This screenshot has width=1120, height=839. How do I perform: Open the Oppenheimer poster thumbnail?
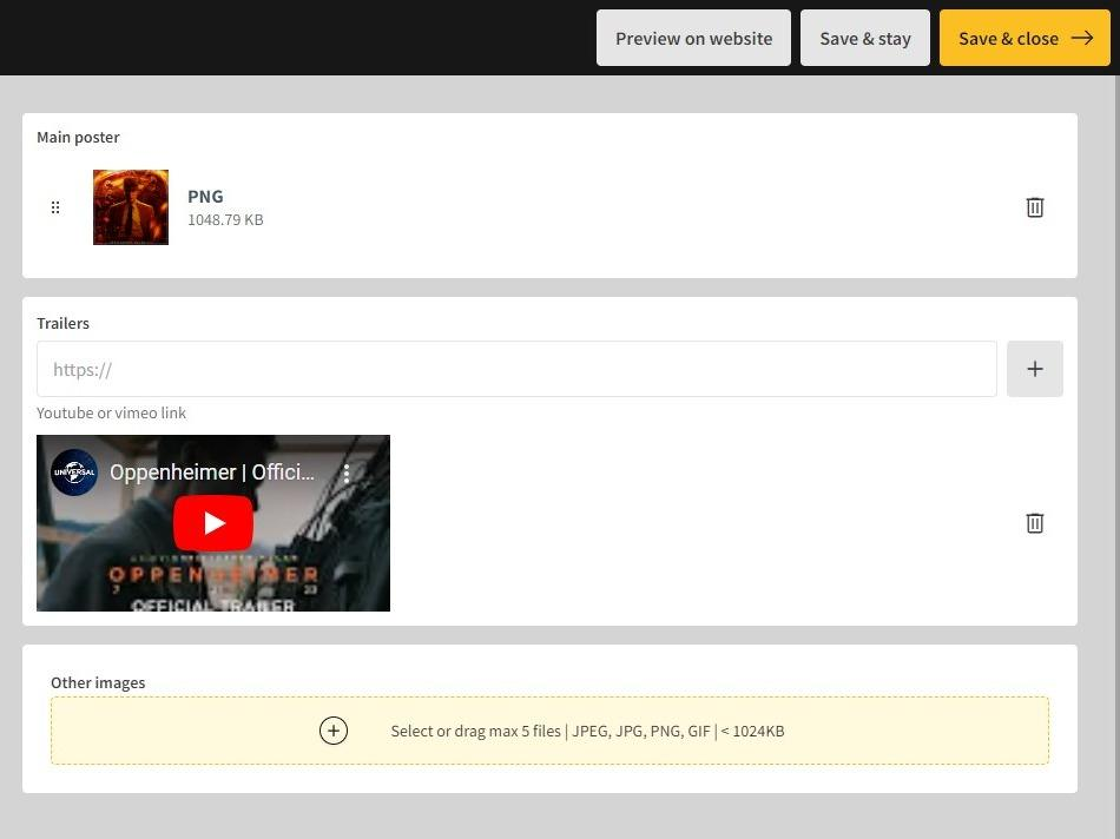point(131,207)
